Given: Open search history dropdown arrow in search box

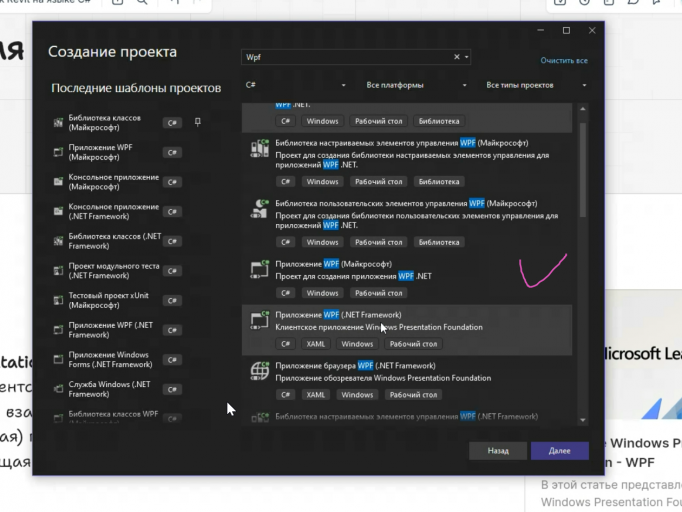Looking at the screenshot, I should click(466, 57).
